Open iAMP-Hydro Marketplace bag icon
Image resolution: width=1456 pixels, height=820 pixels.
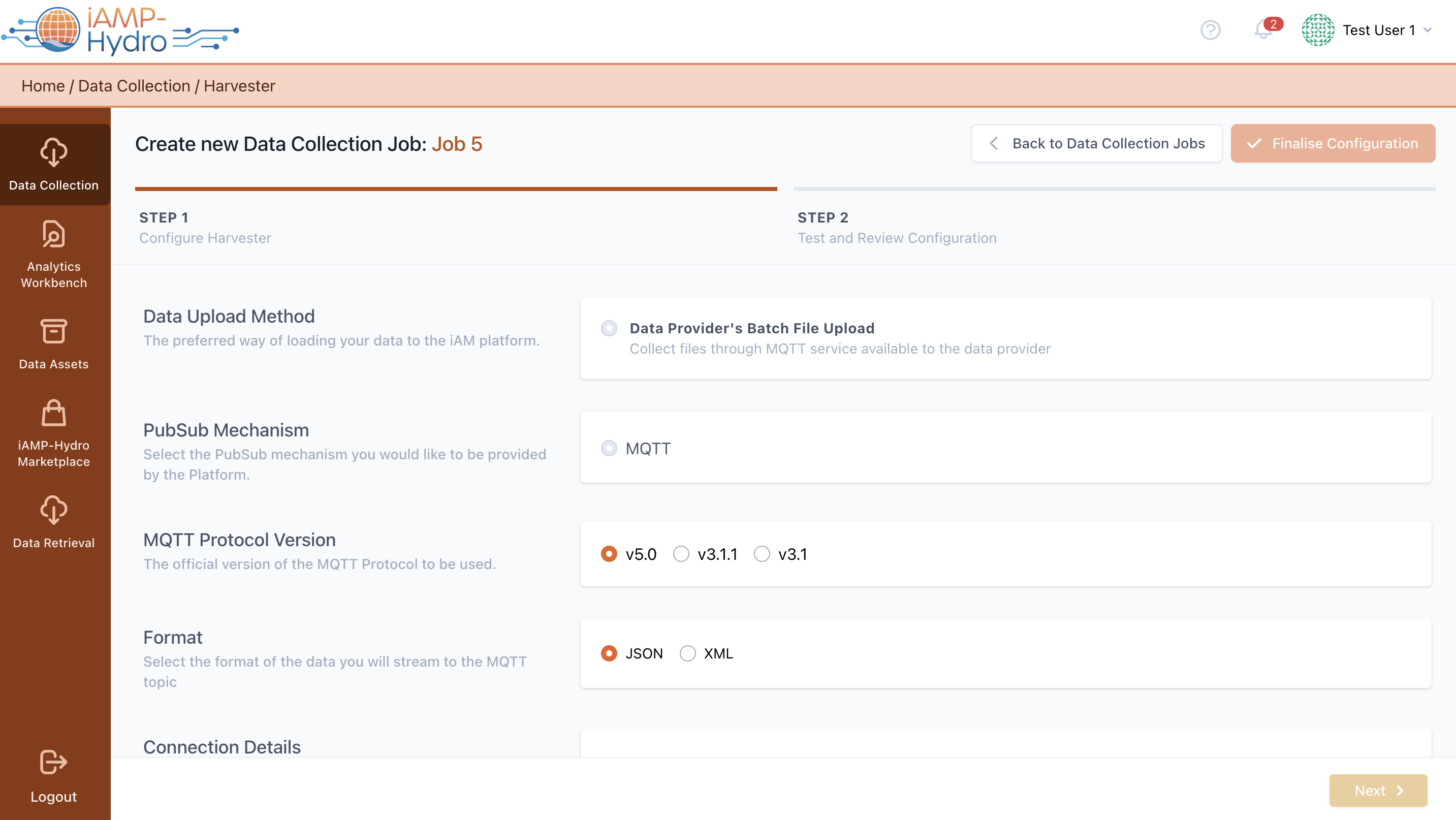54,413
